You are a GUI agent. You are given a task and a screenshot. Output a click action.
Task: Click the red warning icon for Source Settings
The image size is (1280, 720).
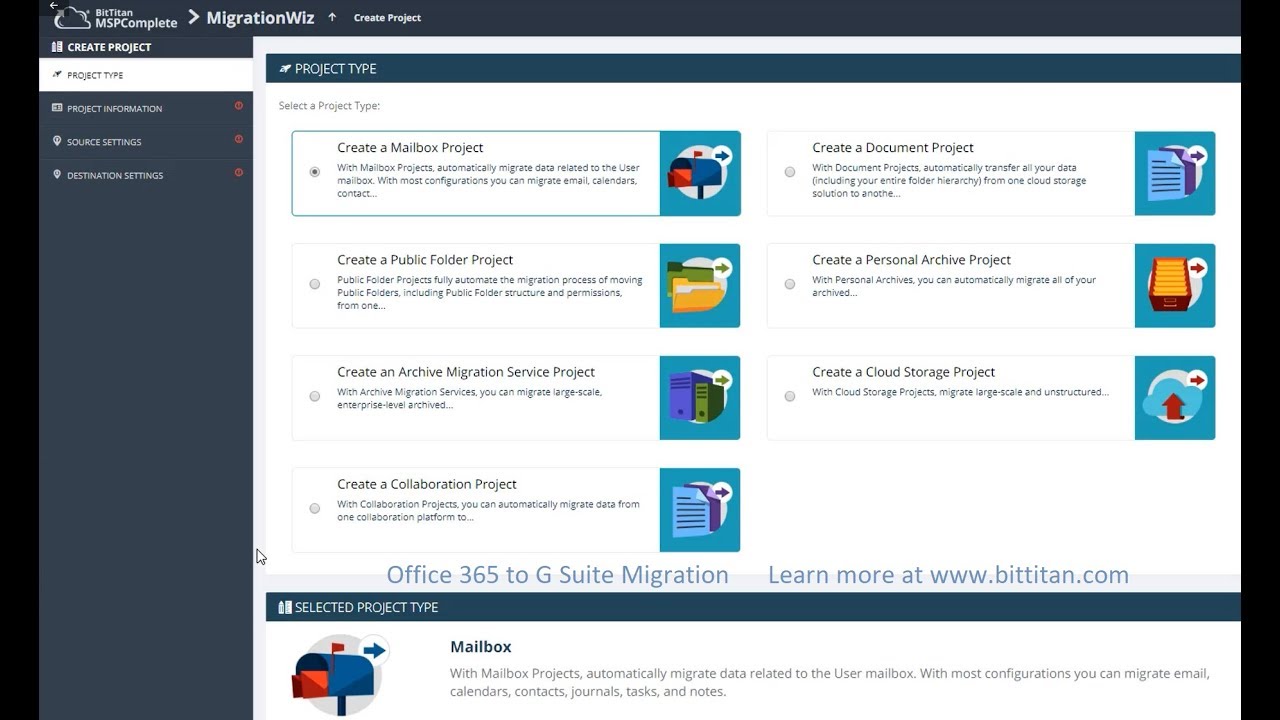pos(239,139)
